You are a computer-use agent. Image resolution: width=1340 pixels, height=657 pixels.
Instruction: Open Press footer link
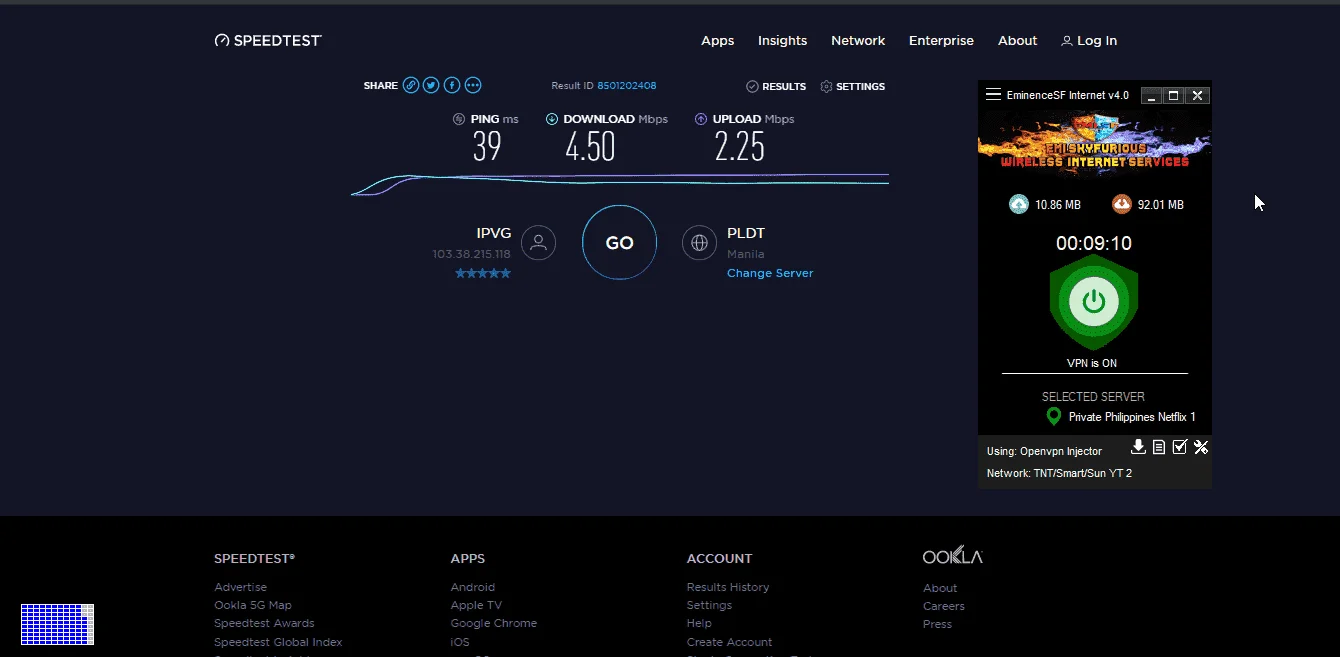[937, 624]
